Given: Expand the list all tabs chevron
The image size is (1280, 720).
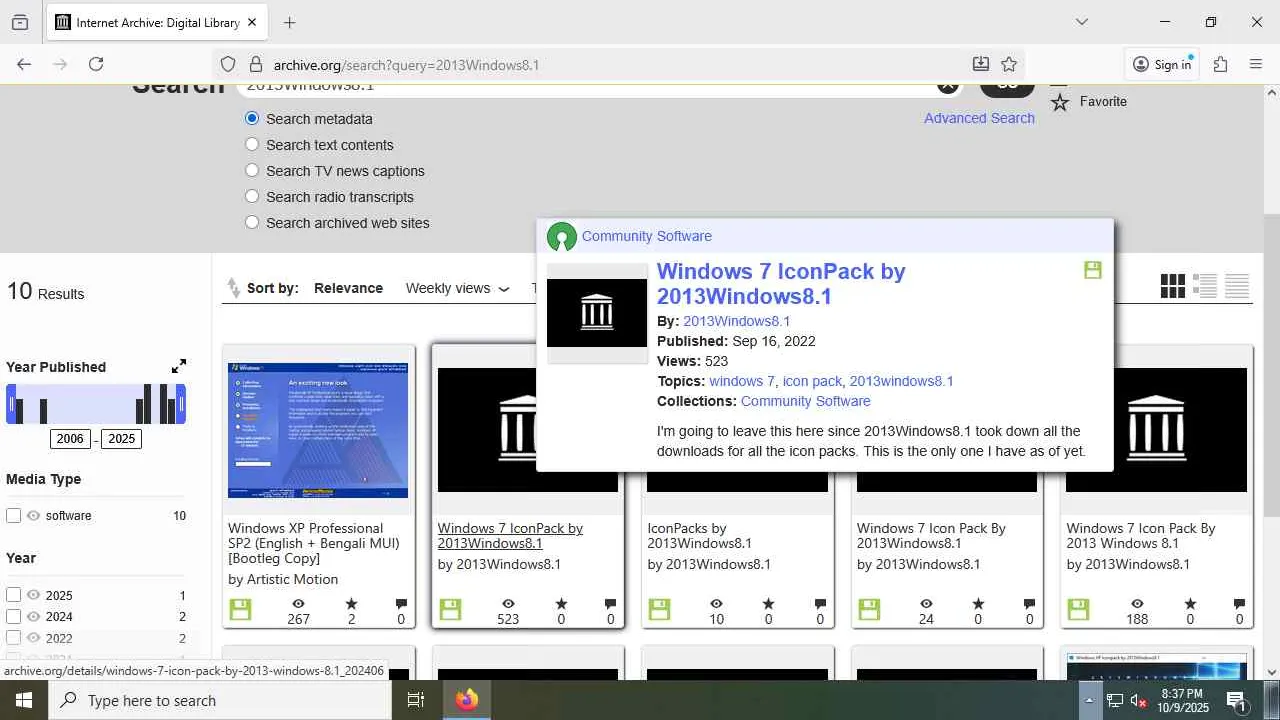Looking at the screenshot, I should click(x=1081, y=22).
